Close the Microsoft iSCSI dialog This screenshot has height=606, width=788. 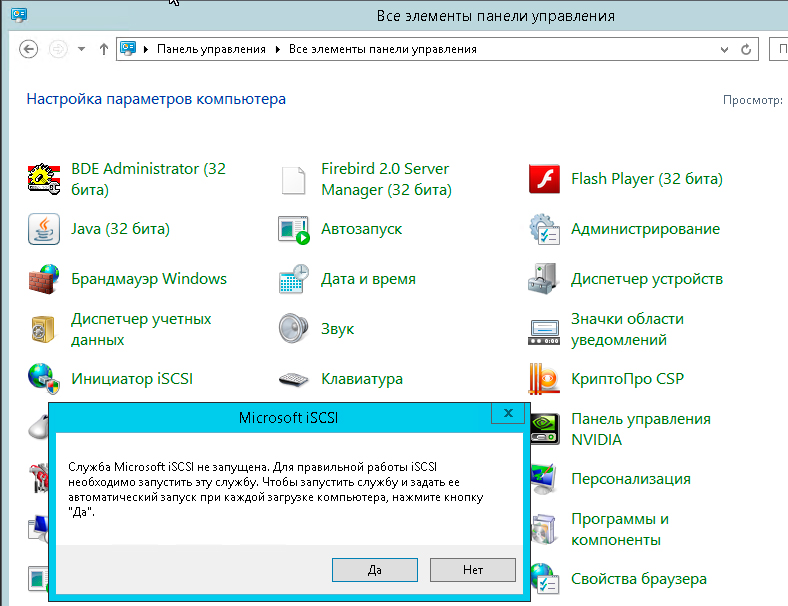pyautogui.click(x=508, y=413)
